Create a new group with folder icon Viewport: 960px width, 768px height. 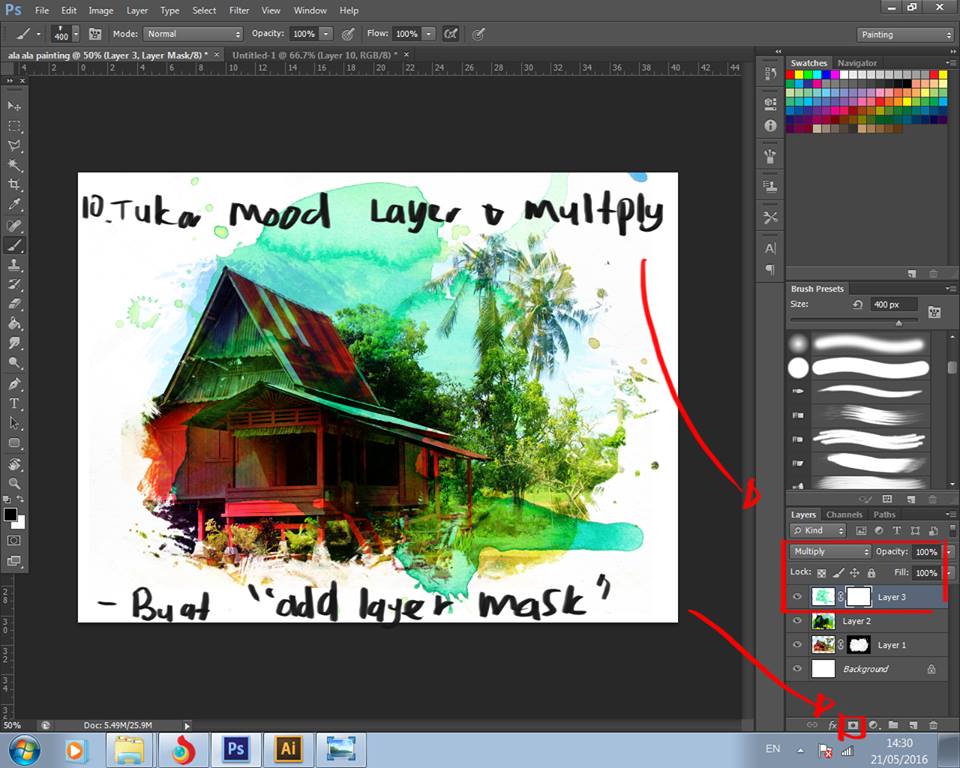coord(893,724)
